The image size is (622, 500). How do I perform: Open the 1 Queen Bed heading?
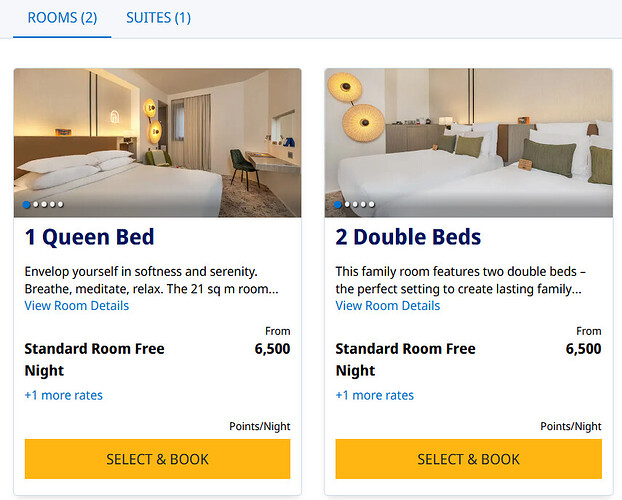click(x=89, y=237)
